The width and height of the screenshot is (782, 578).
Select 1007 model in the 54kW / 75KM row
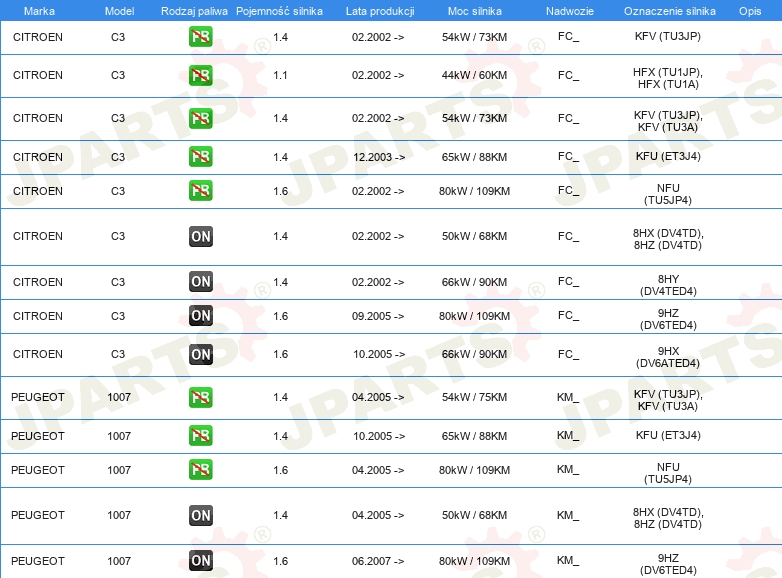(119, 397)
